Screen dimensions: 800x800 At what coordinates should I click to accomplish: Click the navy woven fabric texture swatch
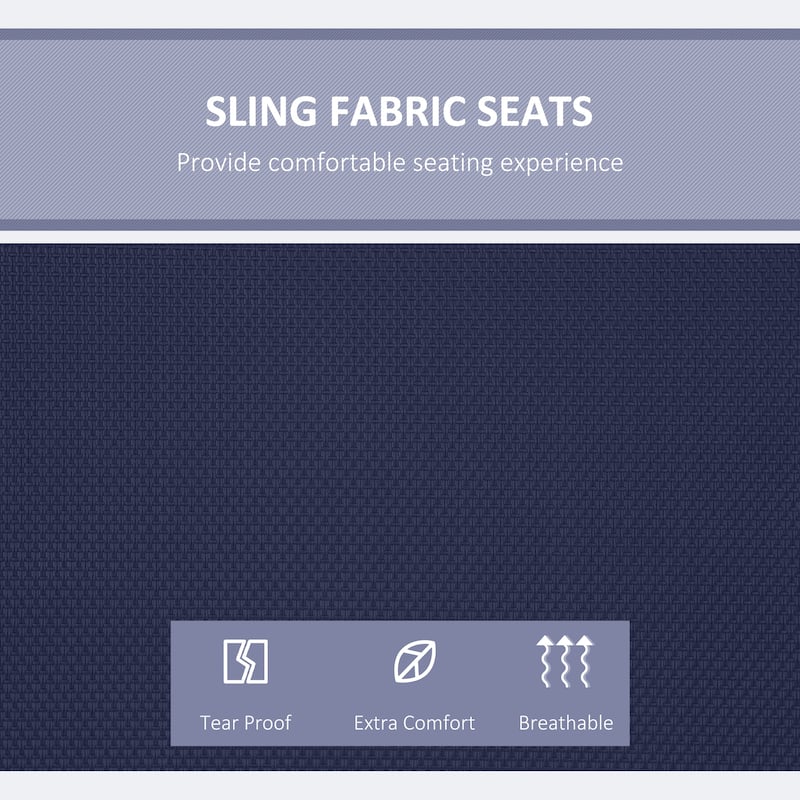(x=400, y=434)
